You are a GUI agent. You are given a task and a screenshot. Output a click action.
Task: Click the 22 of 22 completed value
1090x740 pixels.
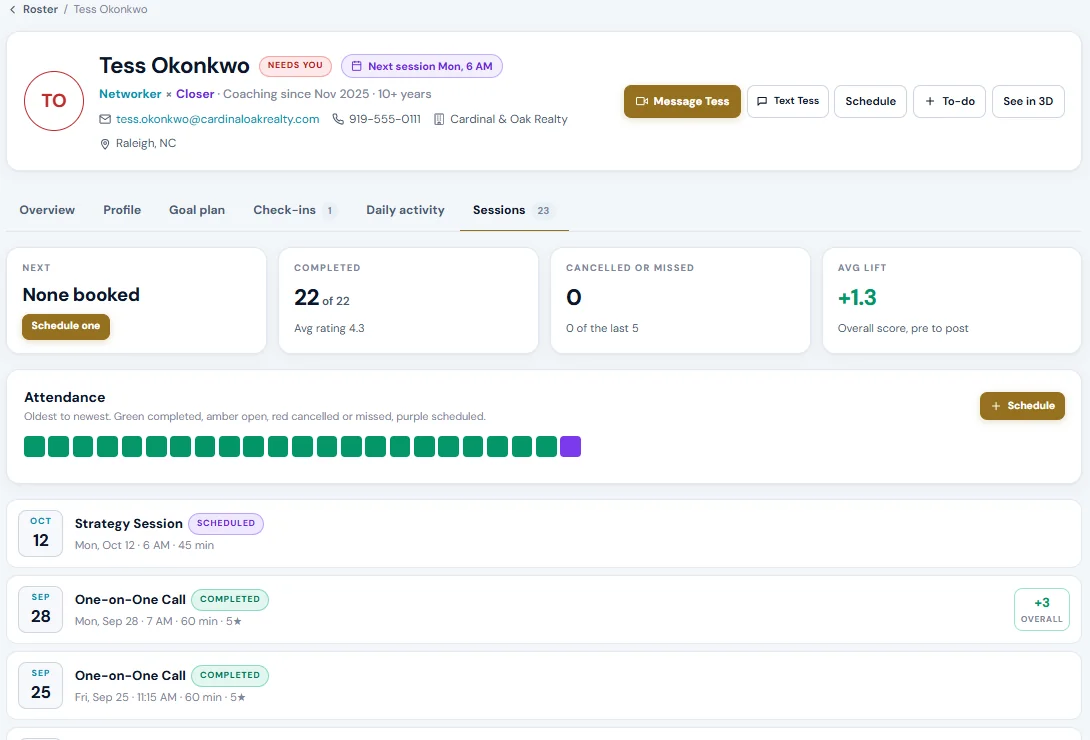tap(322, 298)
